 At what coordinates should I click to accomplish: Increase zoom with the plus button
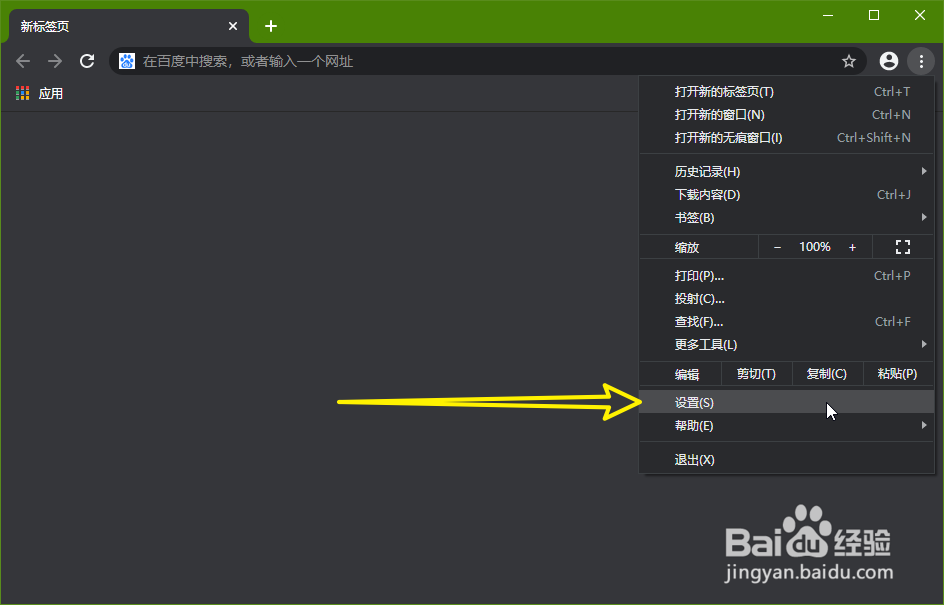pyautogui.click(x=852, y=247)
